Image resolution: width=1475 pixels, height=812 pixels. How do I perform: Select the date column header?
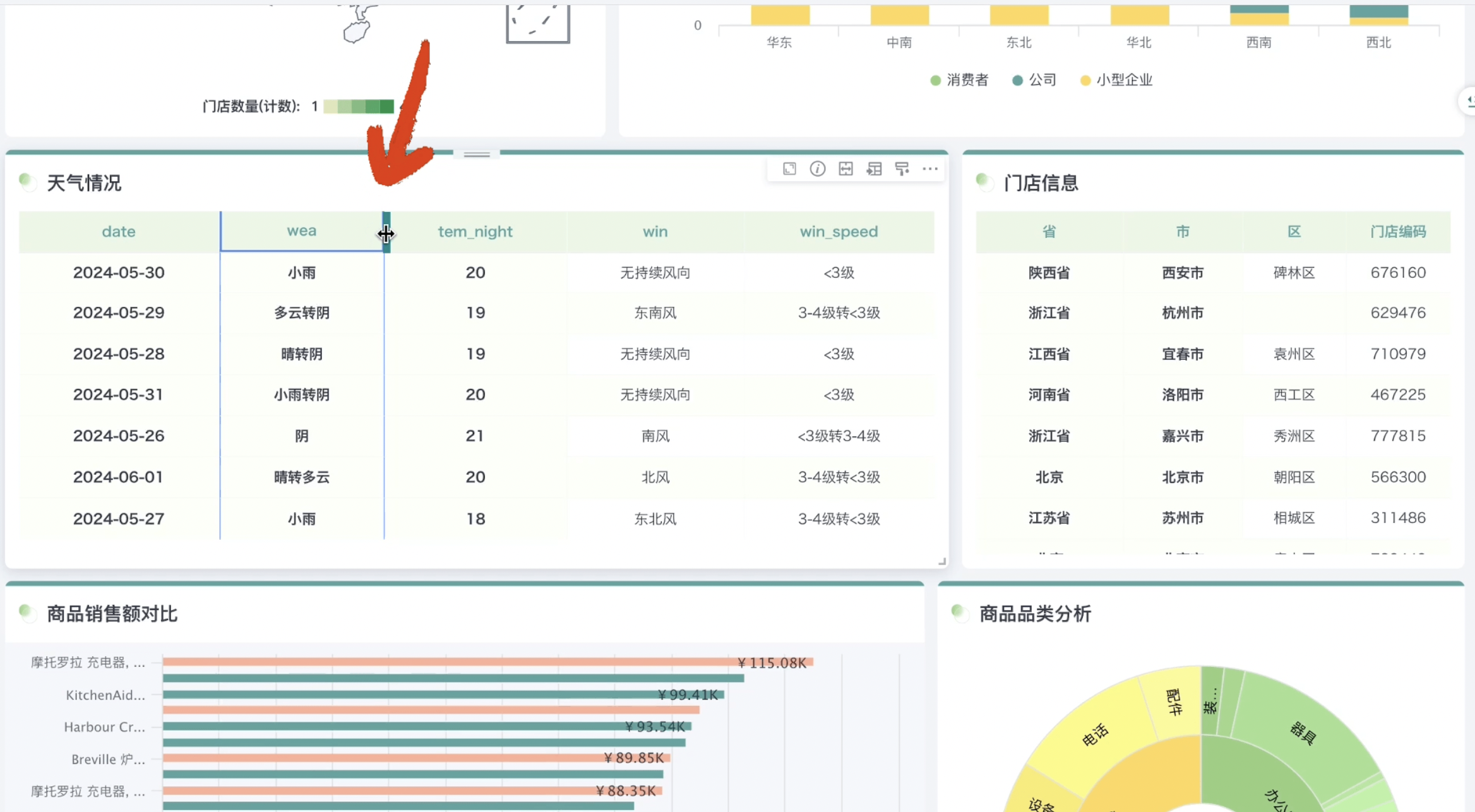tap(119, 232)
